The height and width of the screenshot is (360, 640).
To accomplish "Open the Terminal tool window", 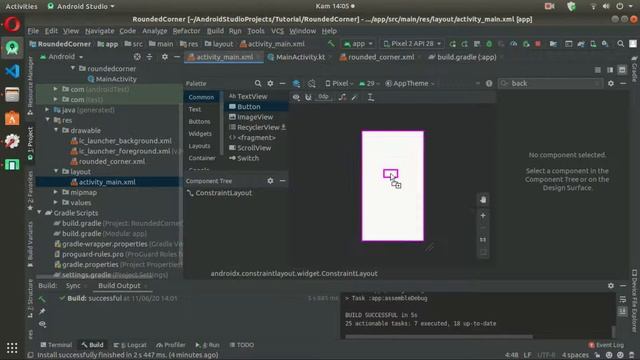I will tap(56, 345).
